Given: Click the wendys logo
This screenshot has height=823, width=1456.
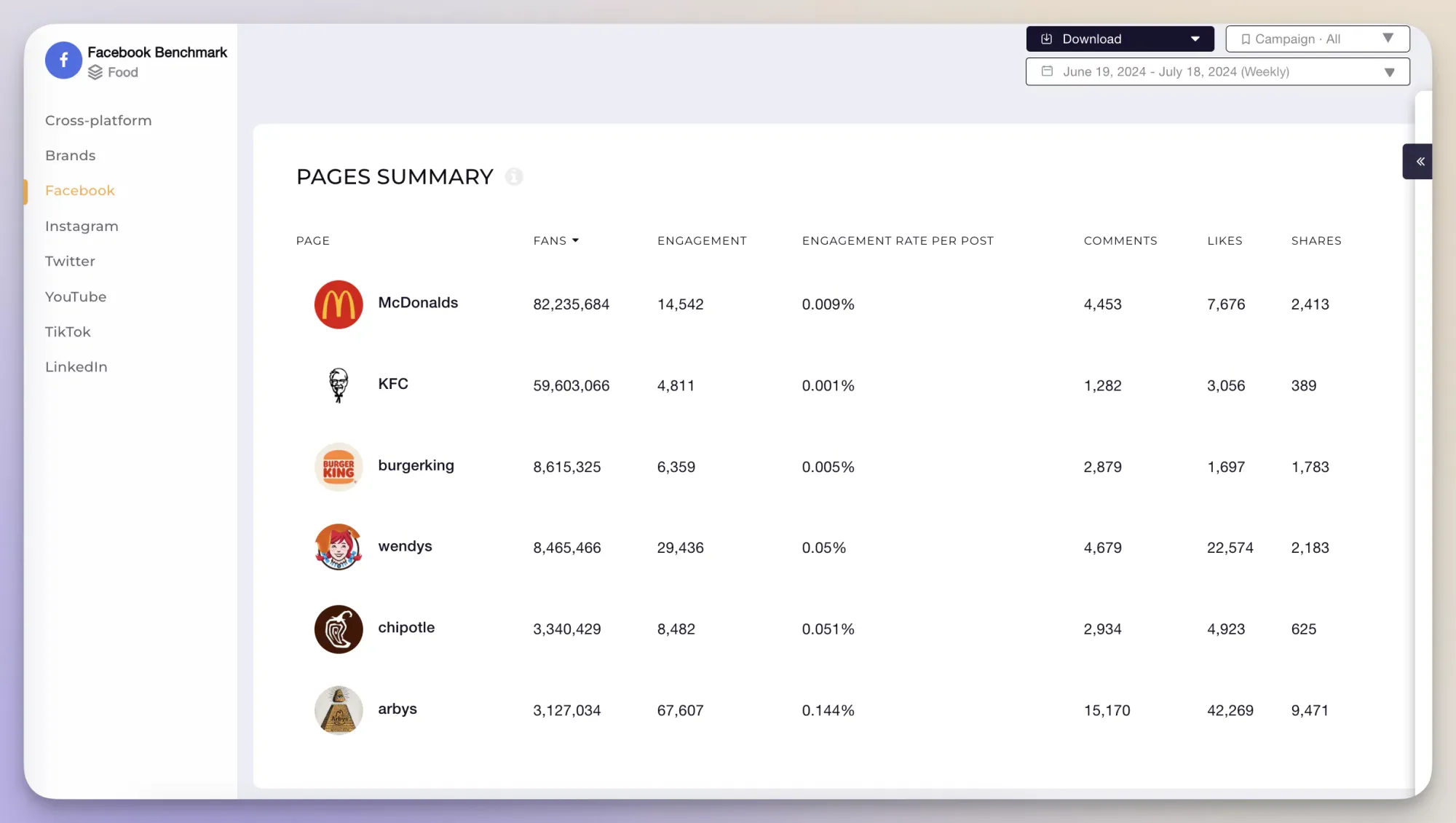Looking at the screenshot, I should (339, 548).
